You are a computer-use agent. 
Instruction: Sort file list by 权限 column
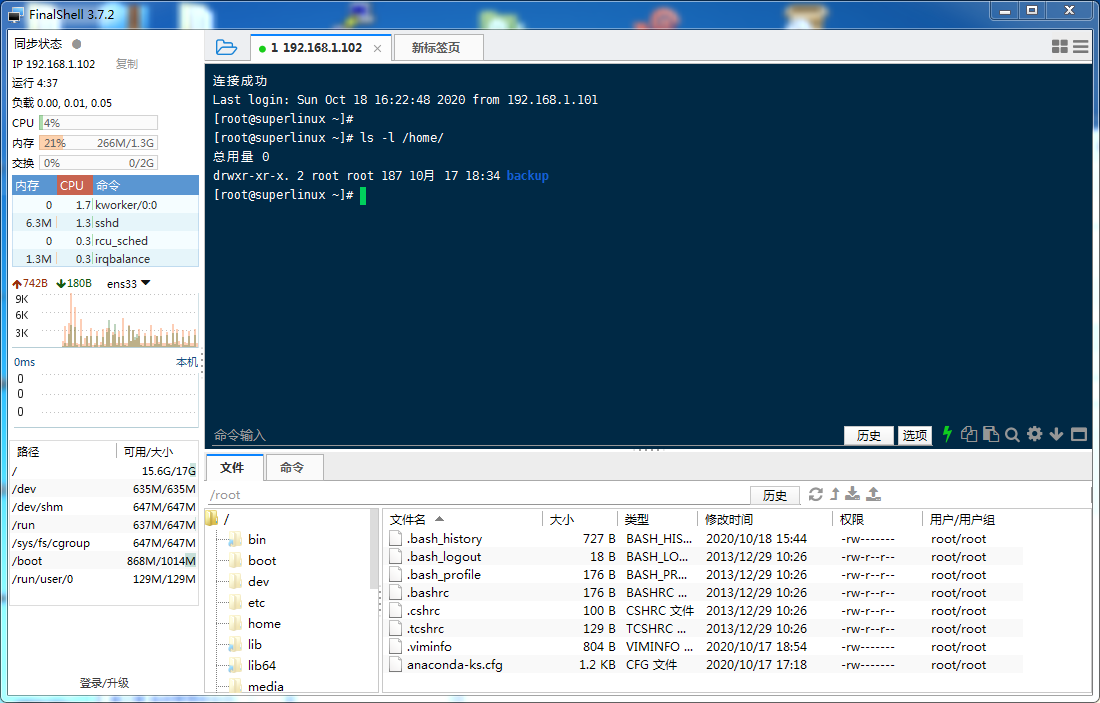point(877,519)
